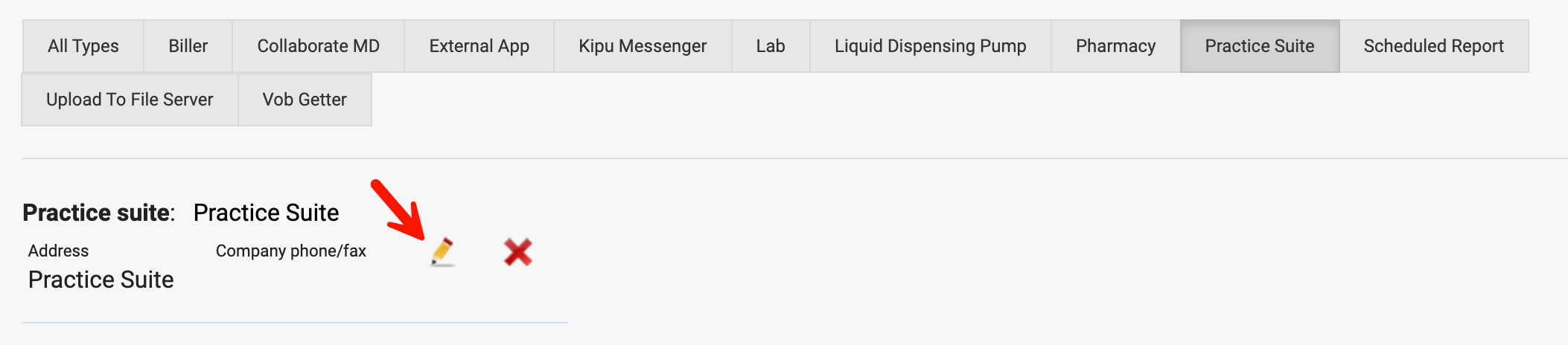Open the External App tab

pyautogui.click(x=479, y=46)
